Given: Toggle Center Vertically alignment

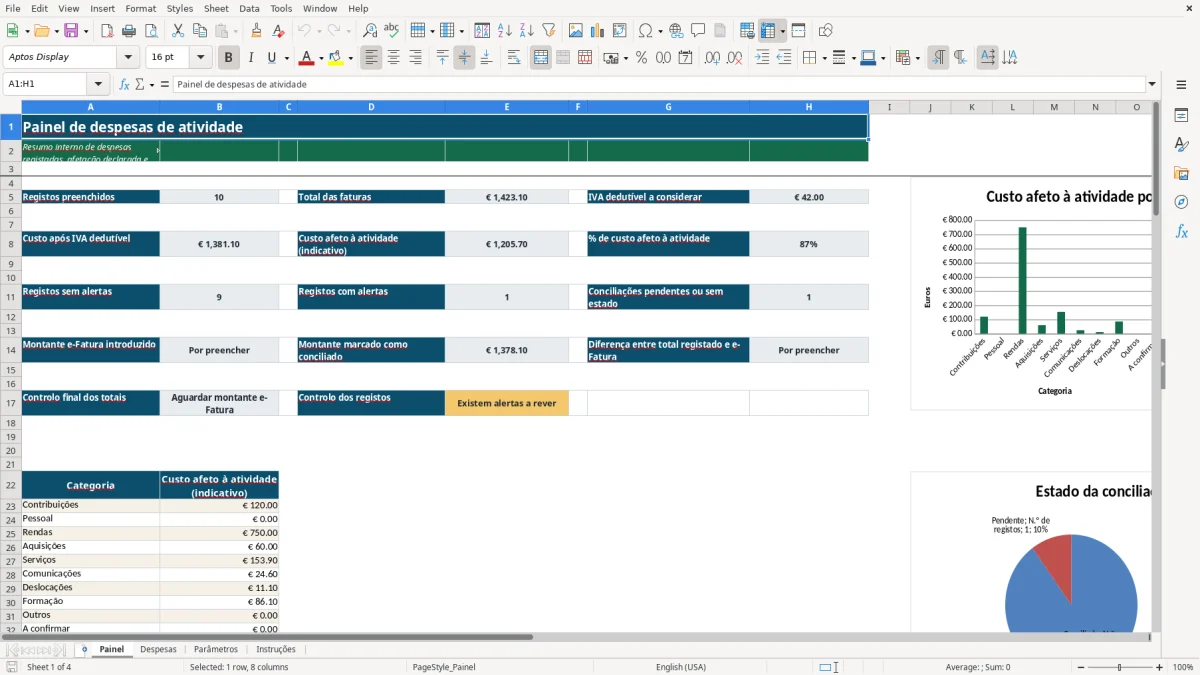Looking at the screenshot, I should pyautogui.click(x=464, y=58).
